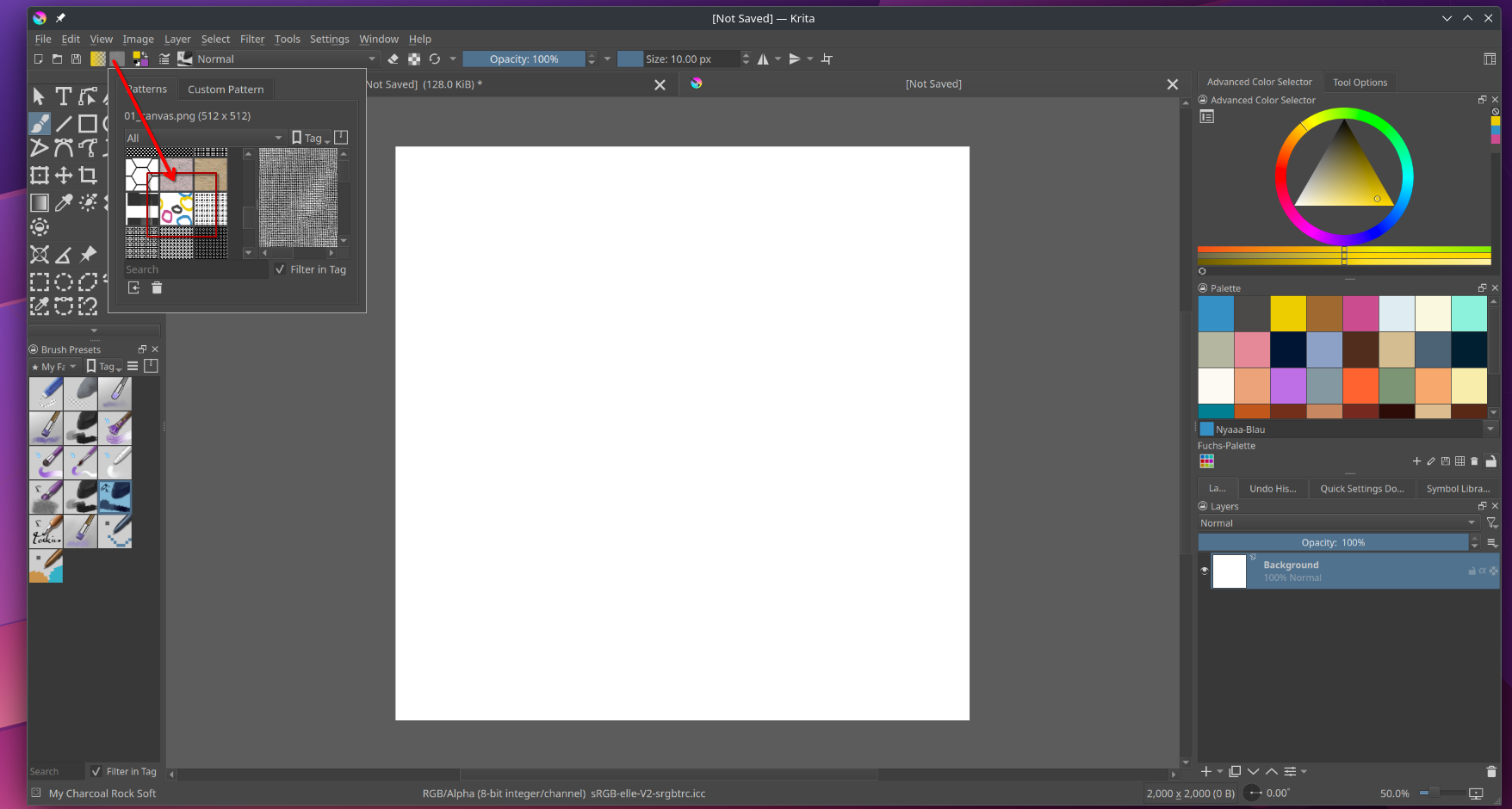Viewport: 1512px width, 809px height.
Task: Pick the Color Sampler eyedropper tool
Action: point(64,202)
